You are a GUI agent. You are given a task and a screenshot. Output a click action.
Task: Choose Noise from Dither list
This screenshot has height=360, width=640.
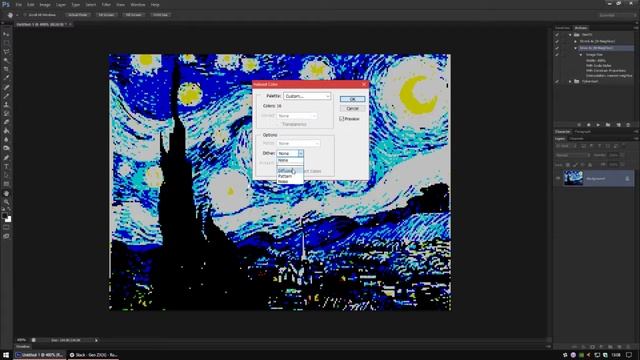[x=290, y=181]
